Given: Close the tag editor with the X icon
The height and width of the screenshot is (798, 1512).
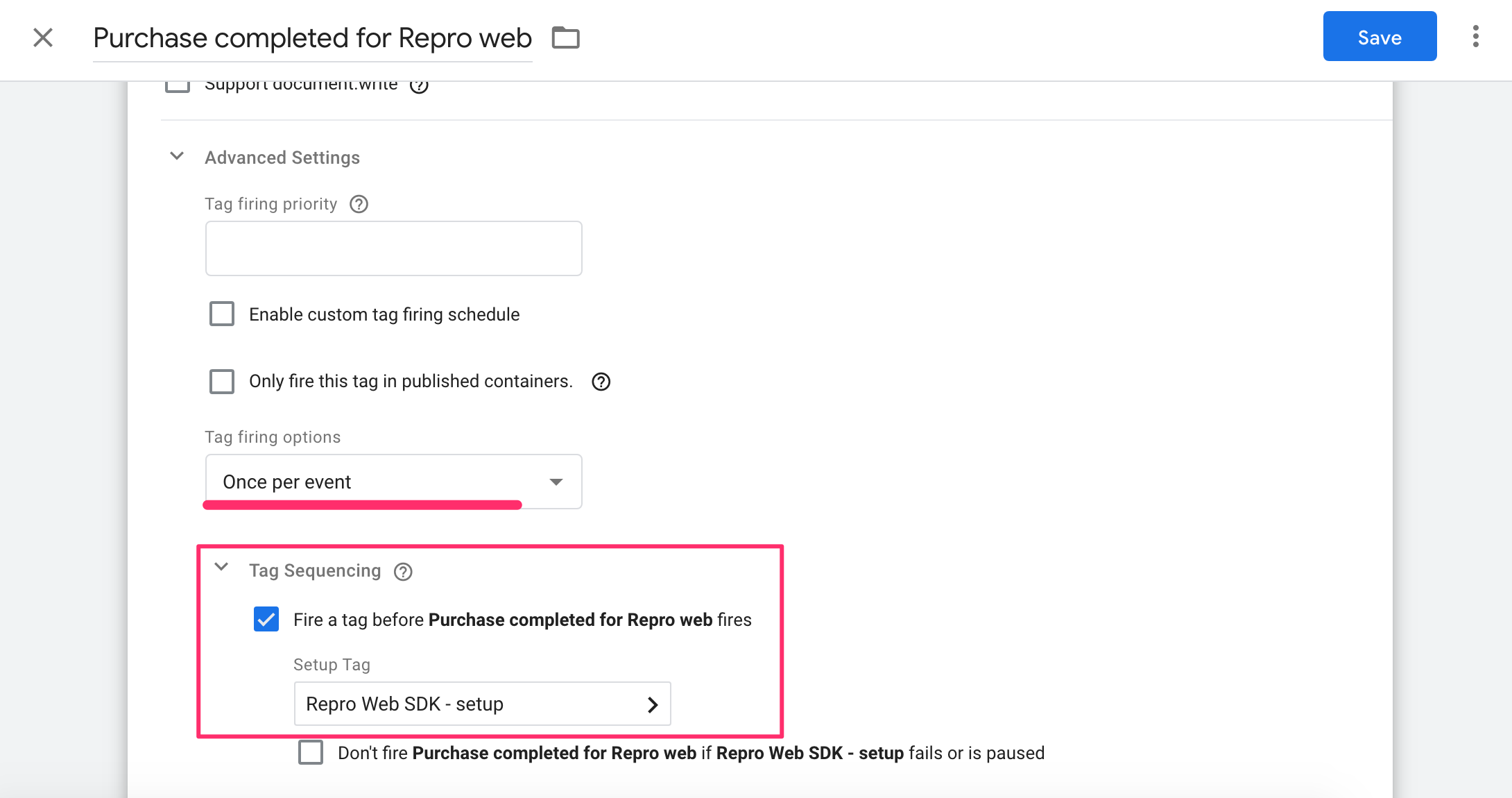Looking at the screenshot, I should pos(43,37).
